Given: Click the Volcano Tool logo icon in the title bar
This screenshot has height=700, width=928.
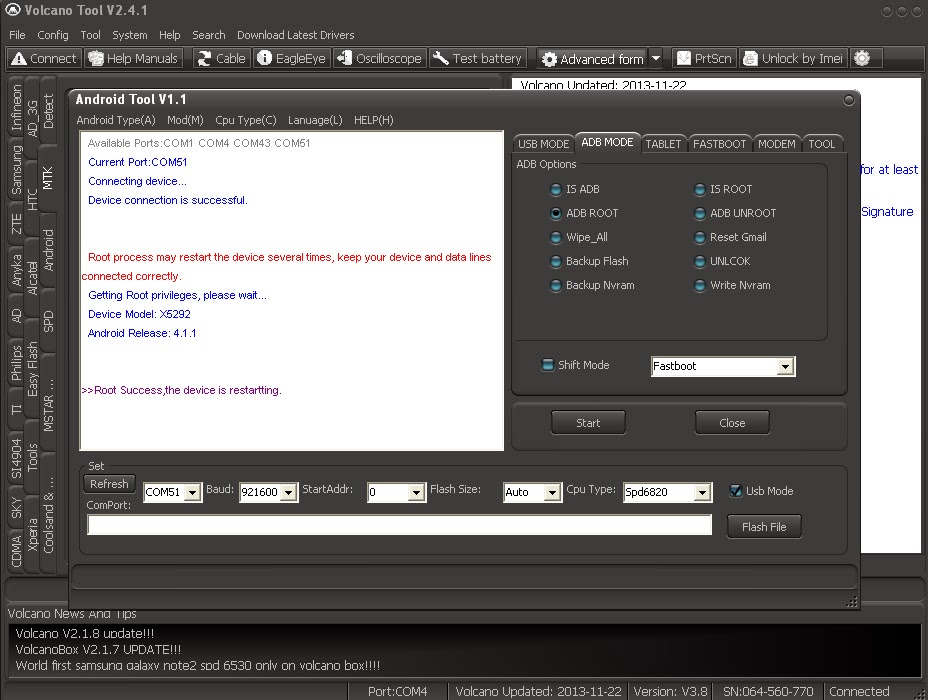Looking at the screenshot, I should point(12,10).
